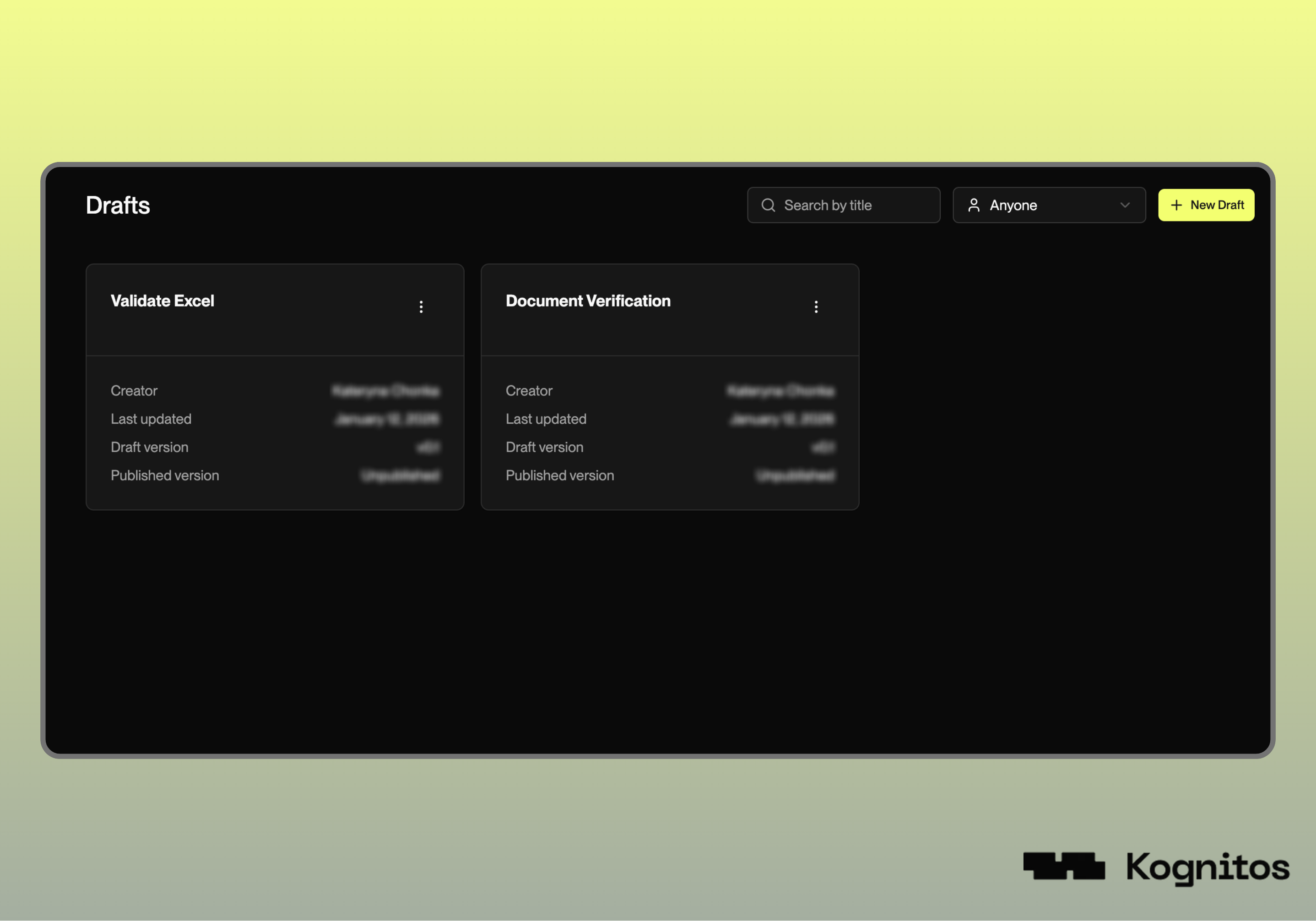
Task: Click the magnifier search icon
Action: tap(768, 205)
